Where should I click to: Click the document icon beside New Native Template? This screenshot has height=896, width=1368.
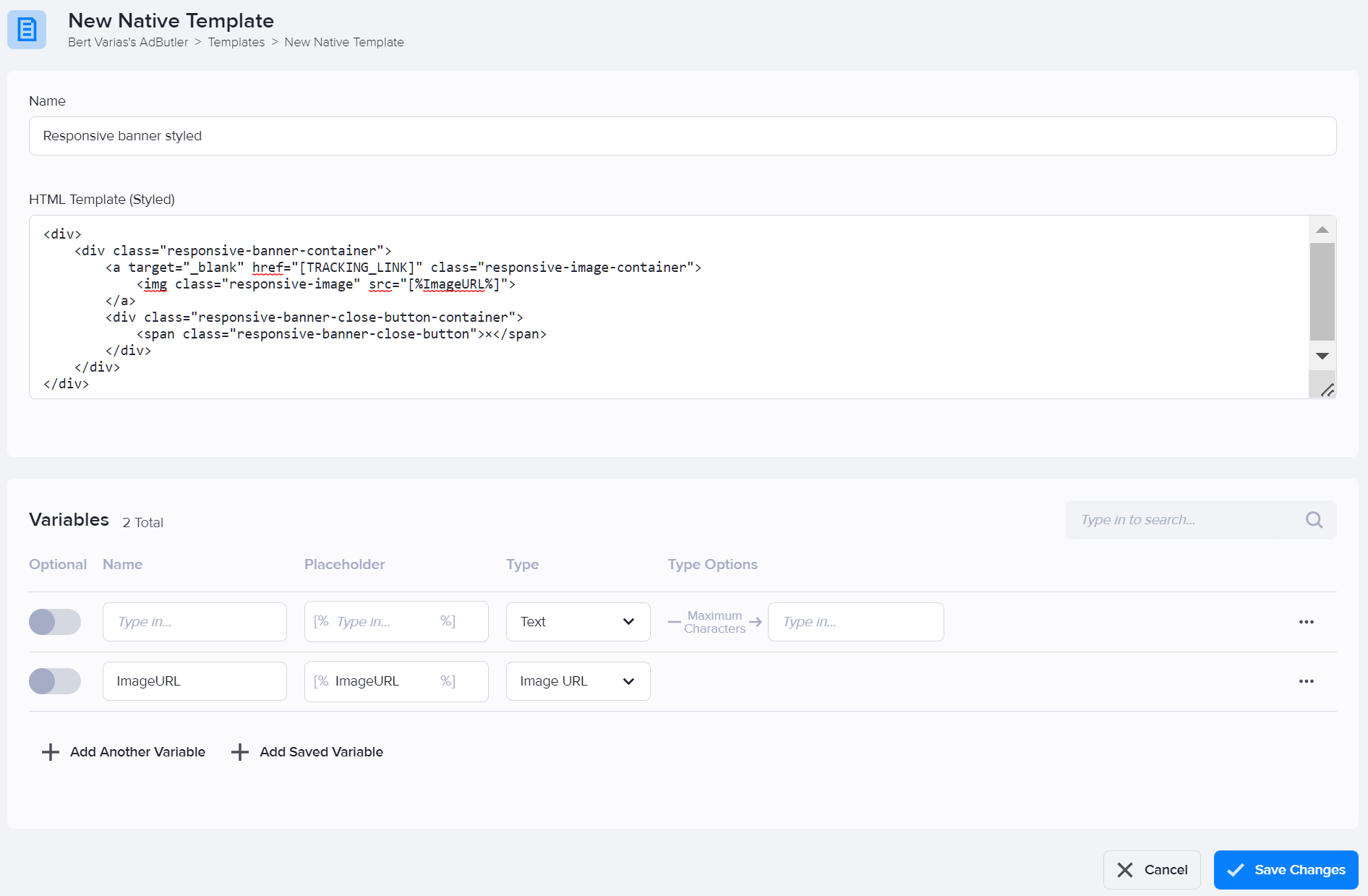[25, 30]
